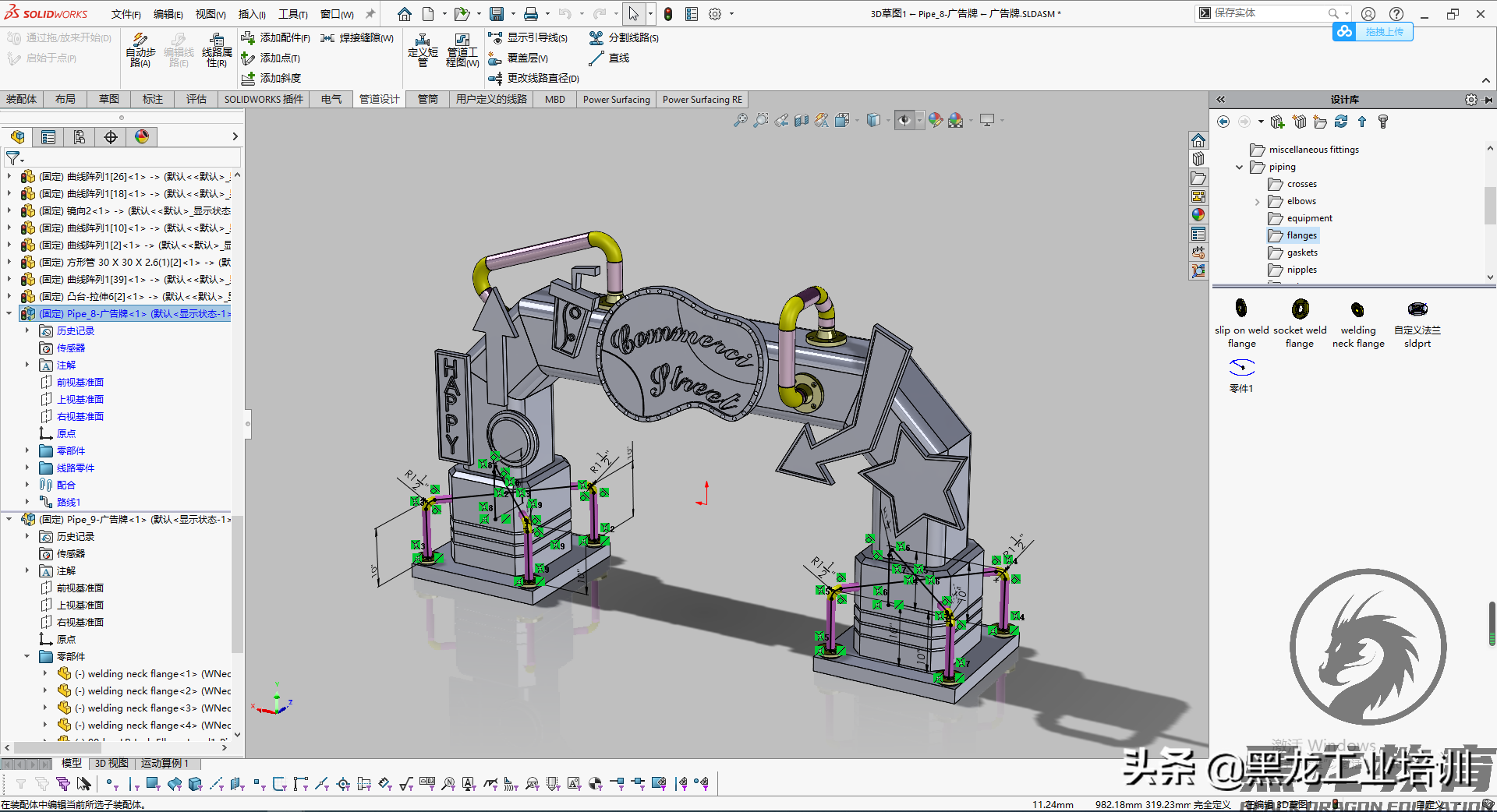Viewport: 1497px width, 812px height.
Task: Click the Edit Appearance colored-ball icon
Action: click(935, 120)
